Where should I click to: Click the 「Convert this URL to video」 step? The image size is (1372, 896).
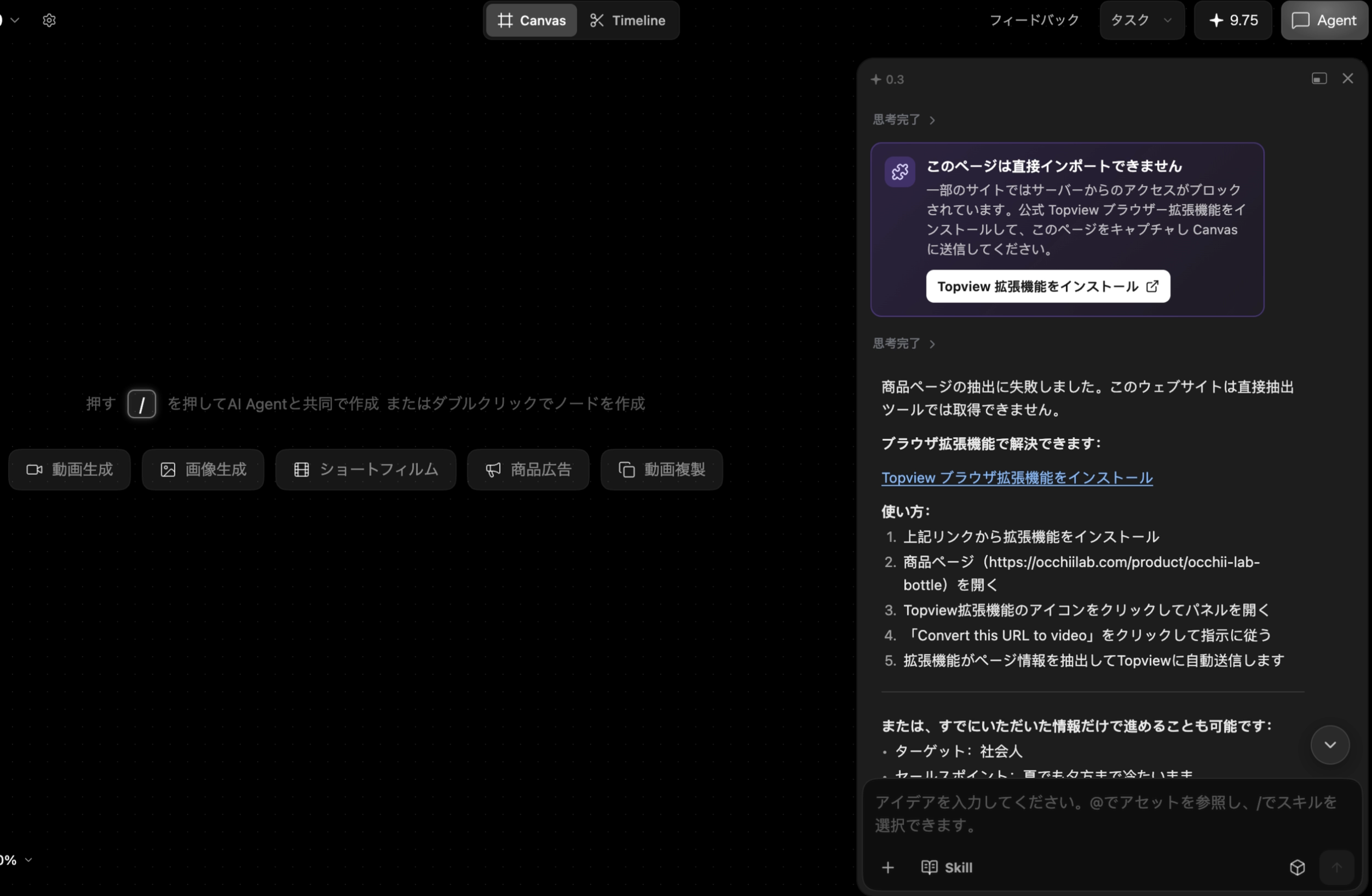click(x=1087, y=635)
